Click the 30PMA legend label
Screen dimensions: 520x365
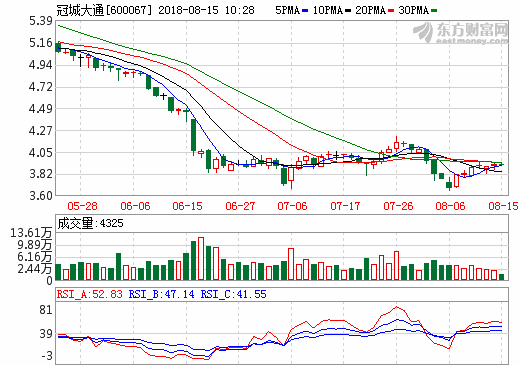tap(413, 10)
